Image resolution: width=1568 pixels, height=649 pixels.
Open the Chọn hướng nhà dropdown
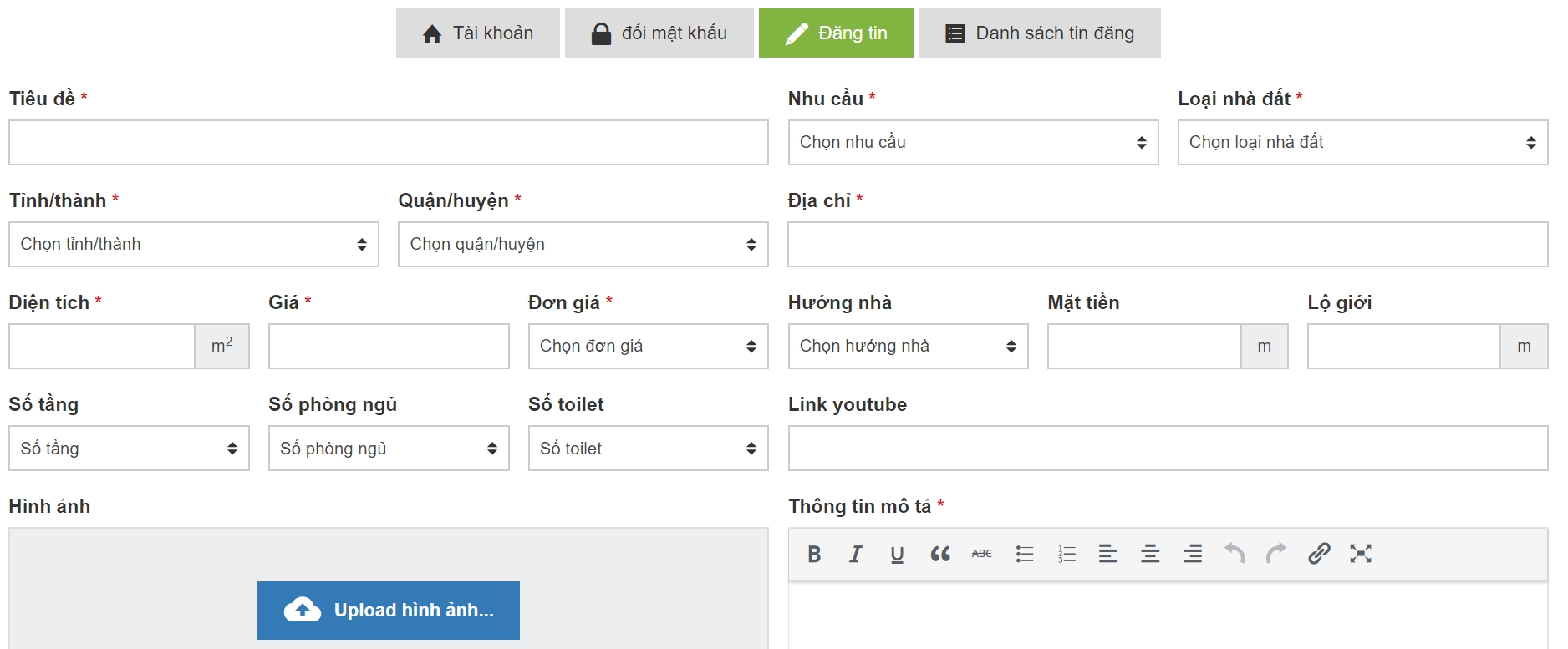(908, 347)
